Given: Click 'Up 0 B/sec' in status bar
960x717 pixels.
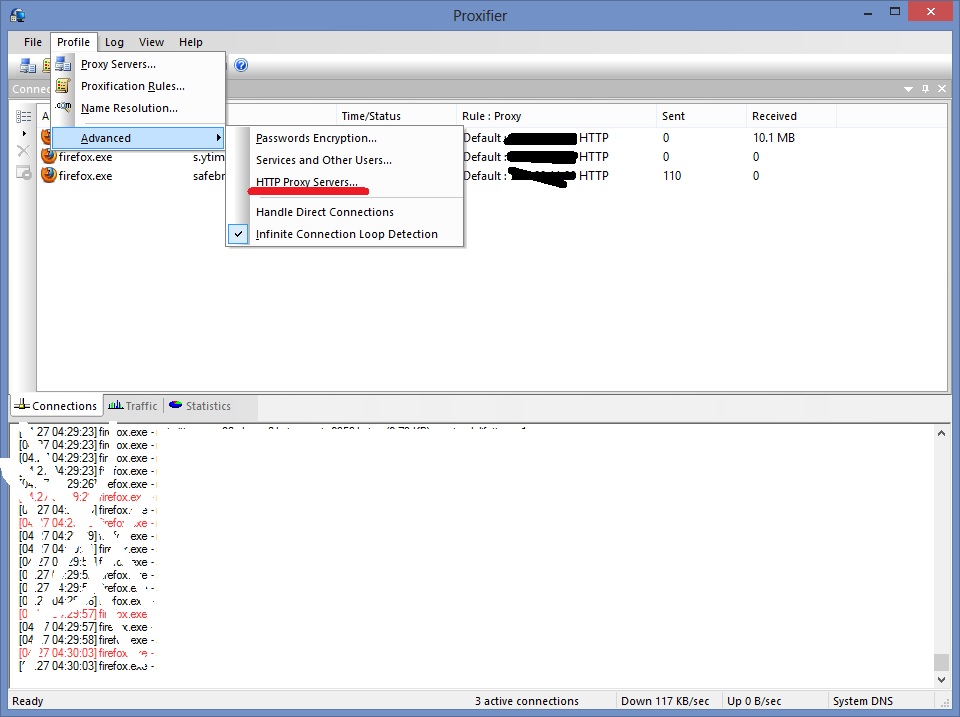Looking at the screenshot, I should 754,701.
